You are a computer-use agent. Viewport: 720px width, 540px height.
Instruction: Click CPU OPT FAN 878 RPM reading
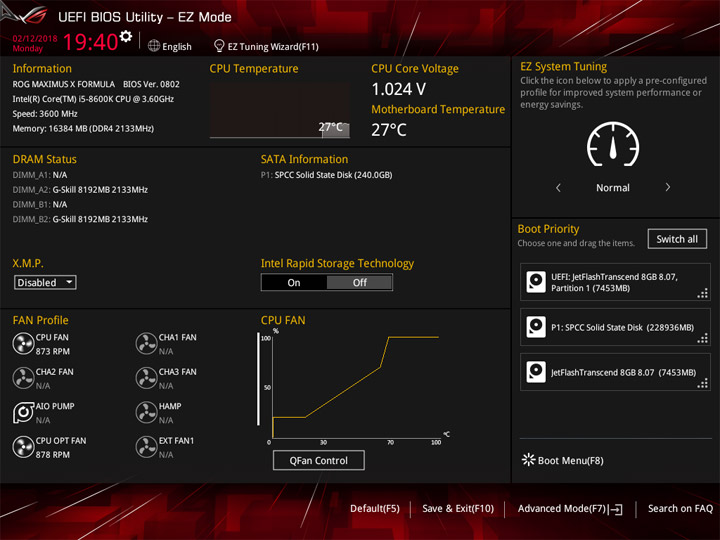(53, 455)
